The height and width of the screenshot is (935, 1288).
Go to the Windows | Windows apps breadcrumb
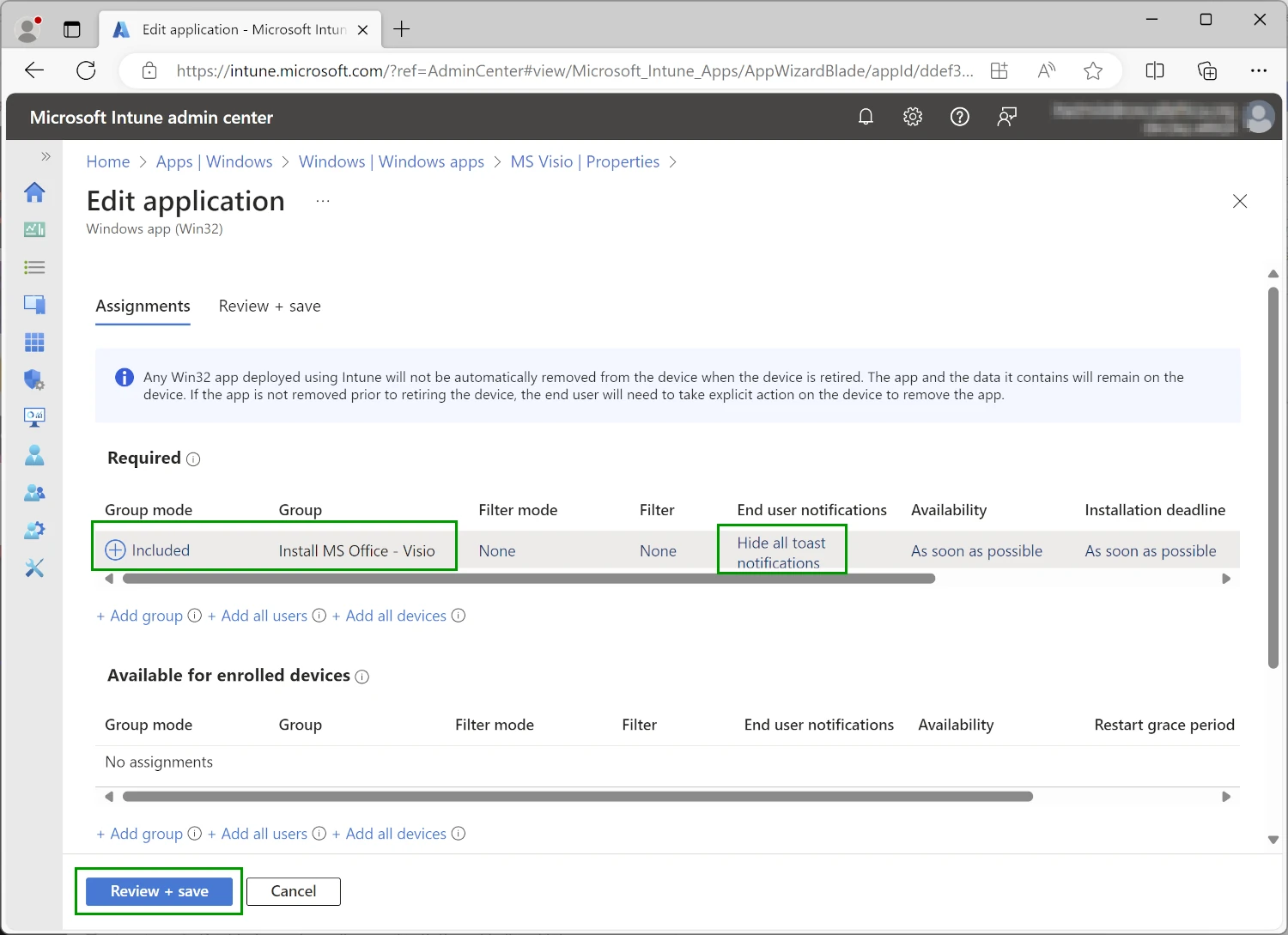point(392,161)
